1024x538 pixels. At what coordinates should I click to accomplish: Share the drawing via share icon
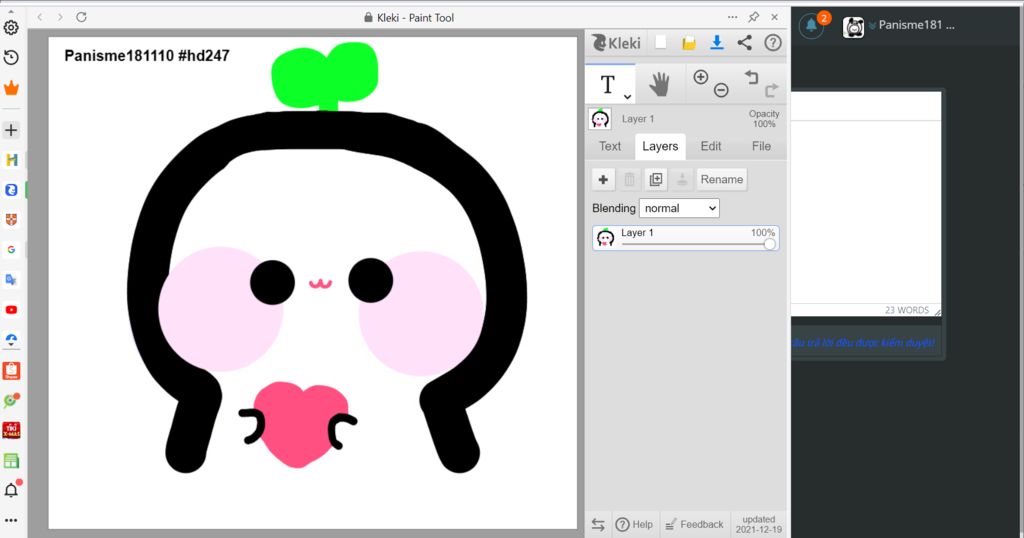click(744, 42)
